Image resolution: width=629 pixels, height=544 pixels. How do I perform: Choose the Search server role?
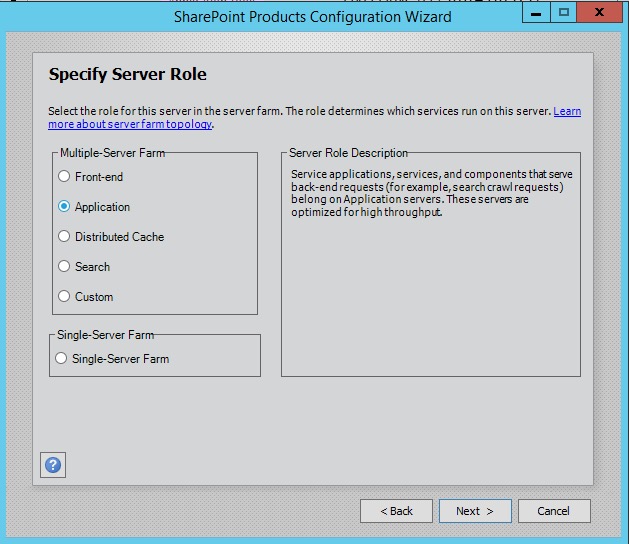click(84, 267)
